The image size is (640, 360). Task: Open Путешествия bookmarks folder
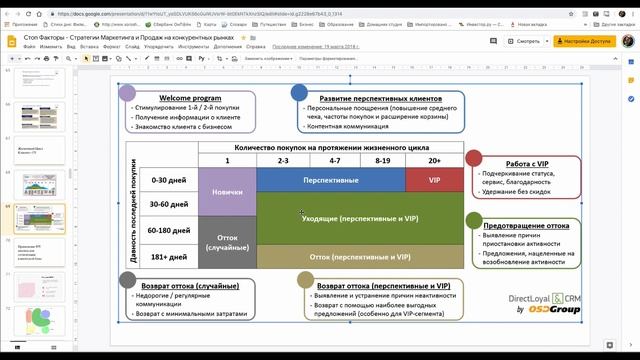[269, 24]
